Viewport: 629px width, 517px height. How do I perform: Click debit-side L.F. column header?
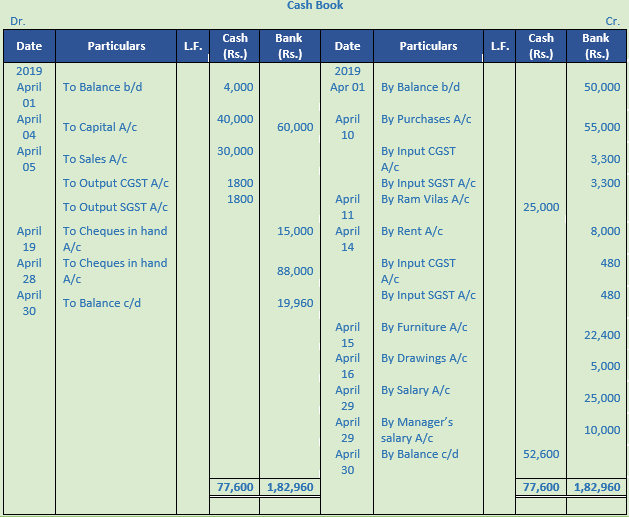(x=193, y=46)
